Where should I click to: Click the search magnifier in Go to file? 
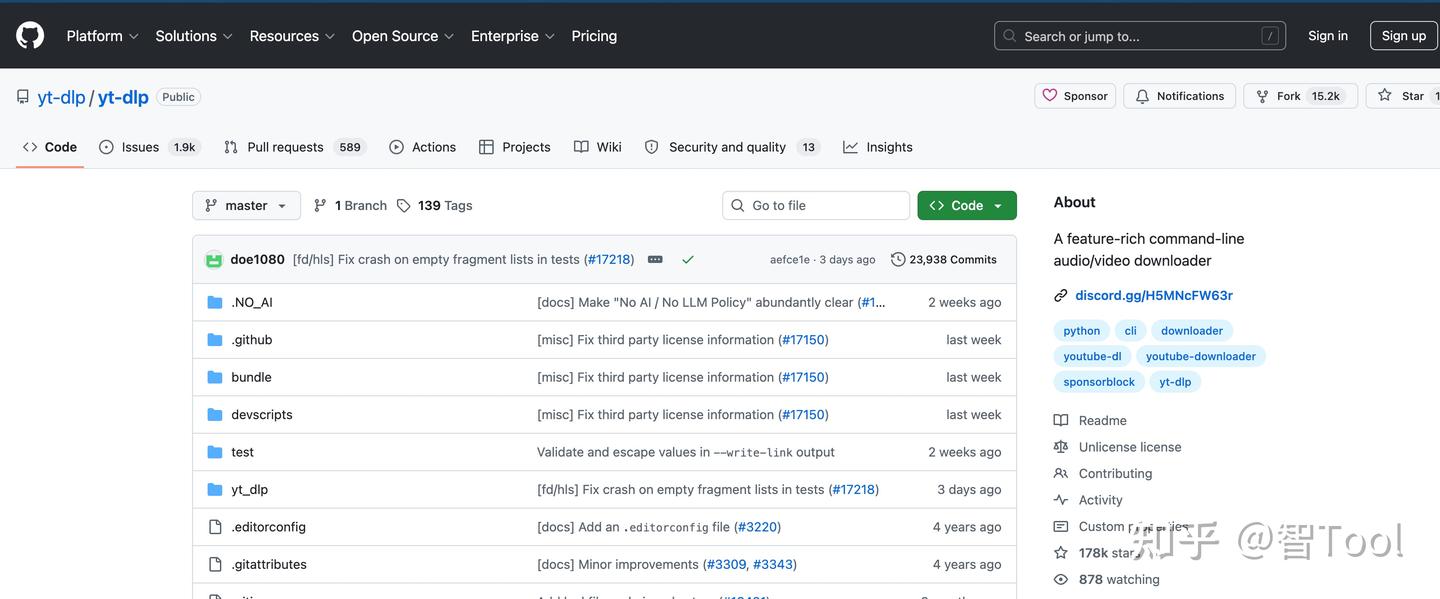click(x=738, y=206)
